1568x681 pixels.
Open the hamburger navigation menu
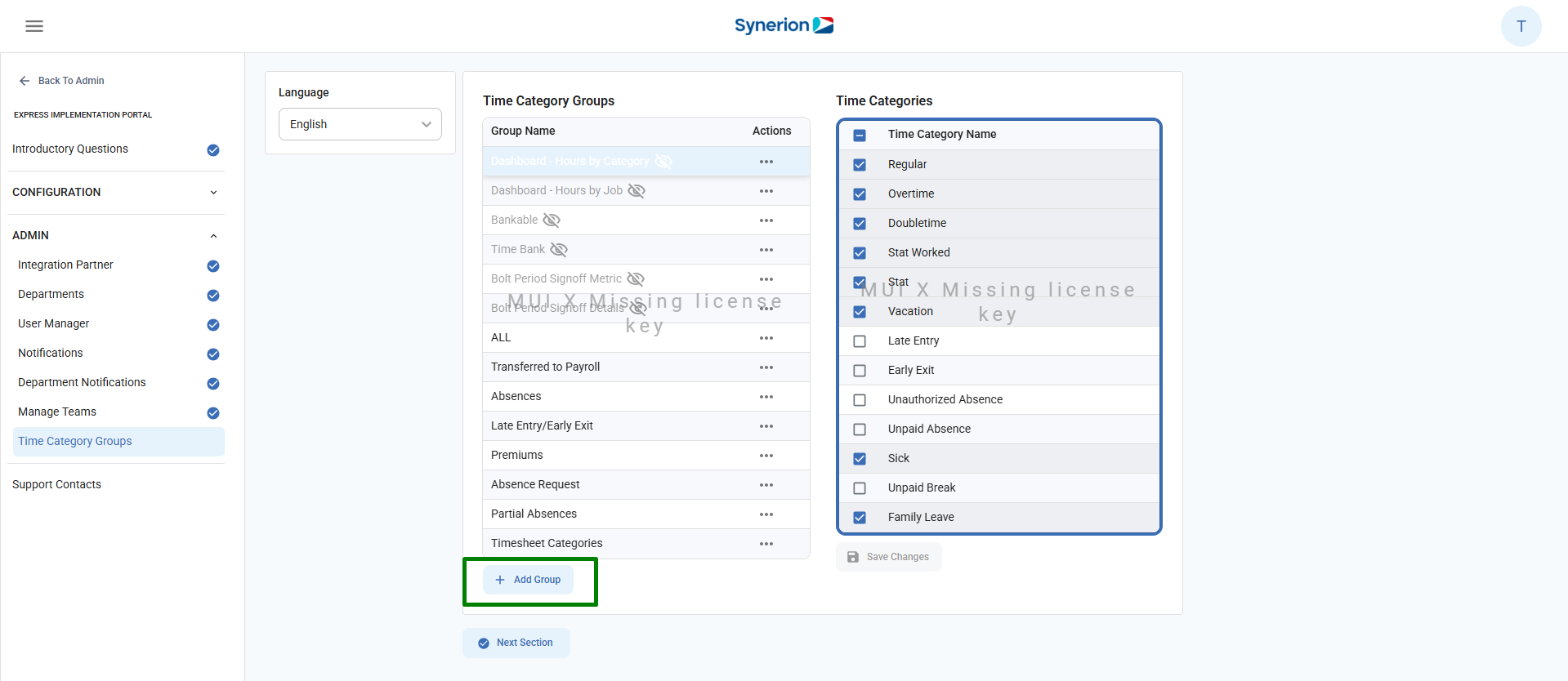click(34, 26)
